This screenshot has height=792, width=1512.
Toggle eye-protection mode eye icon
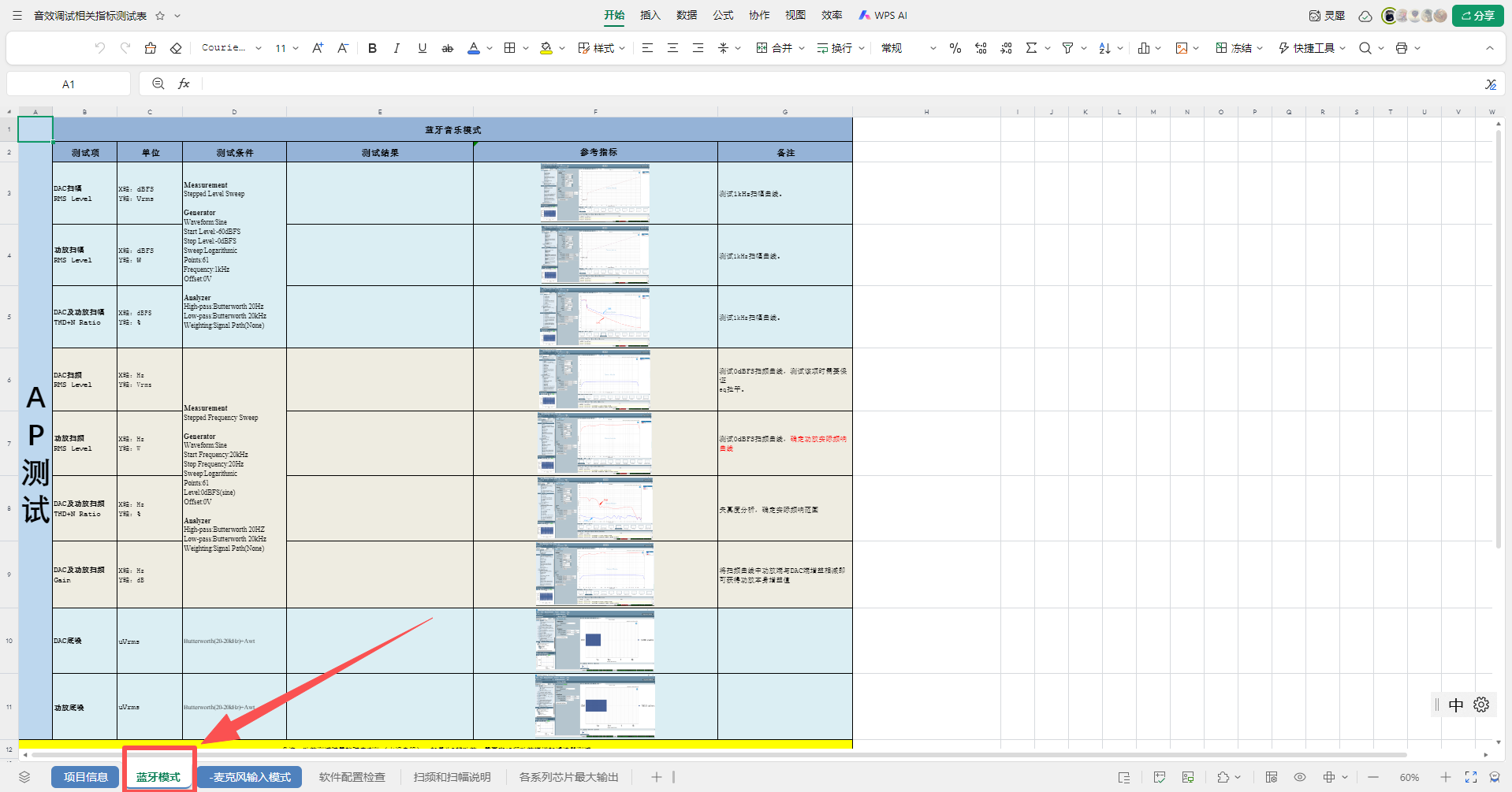(1300, 777)
